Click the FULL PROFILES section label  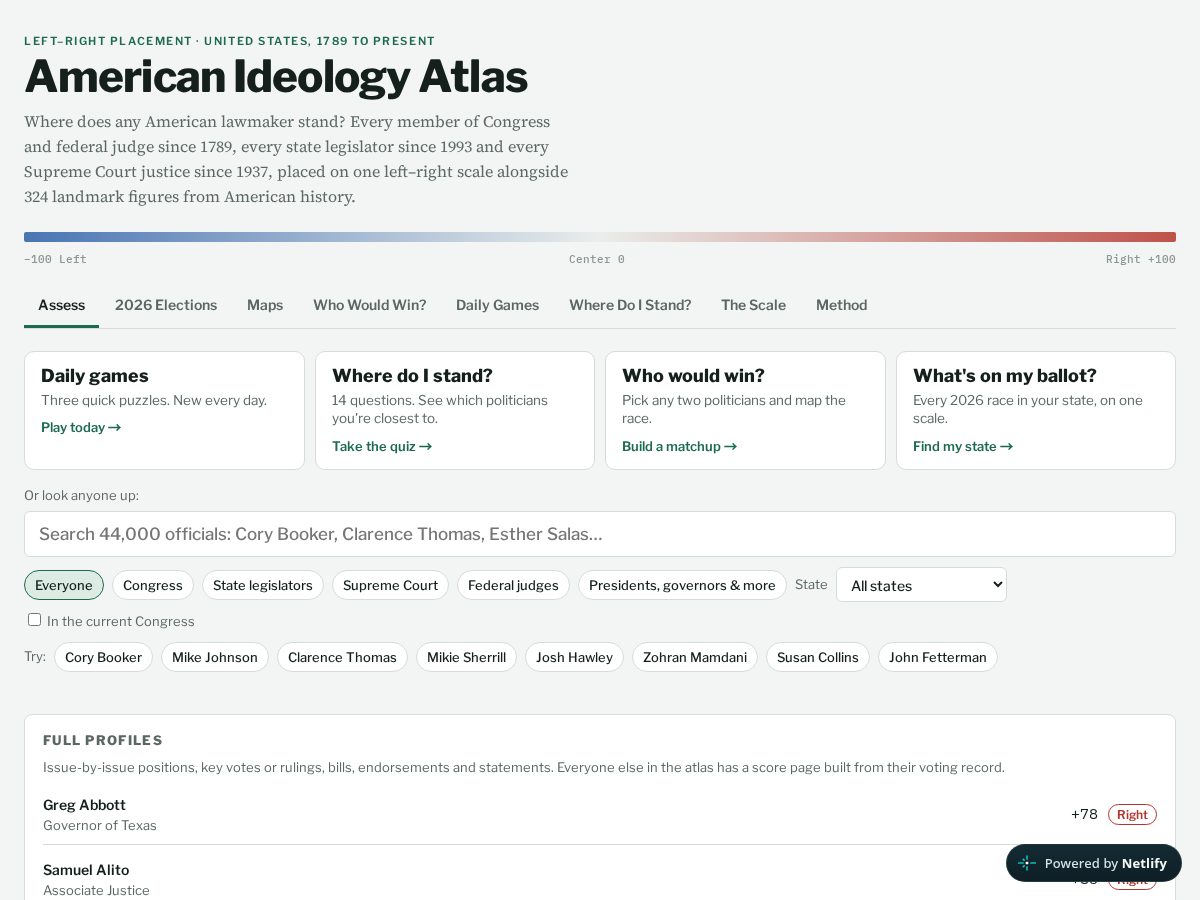coord(103,740)
